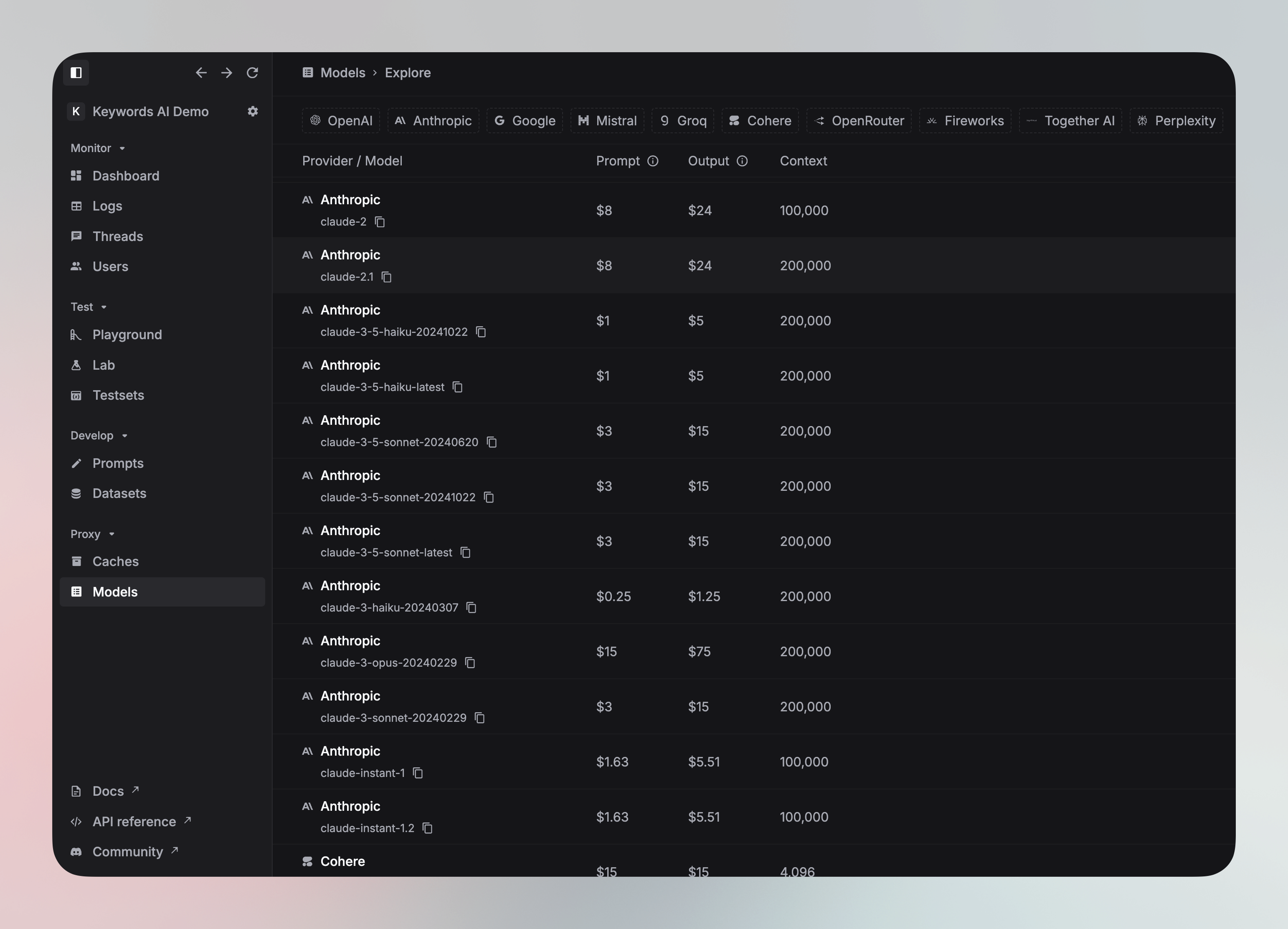The image size is (1288, 929).
Task: Open the Caches page
Action: coord(162,561)
